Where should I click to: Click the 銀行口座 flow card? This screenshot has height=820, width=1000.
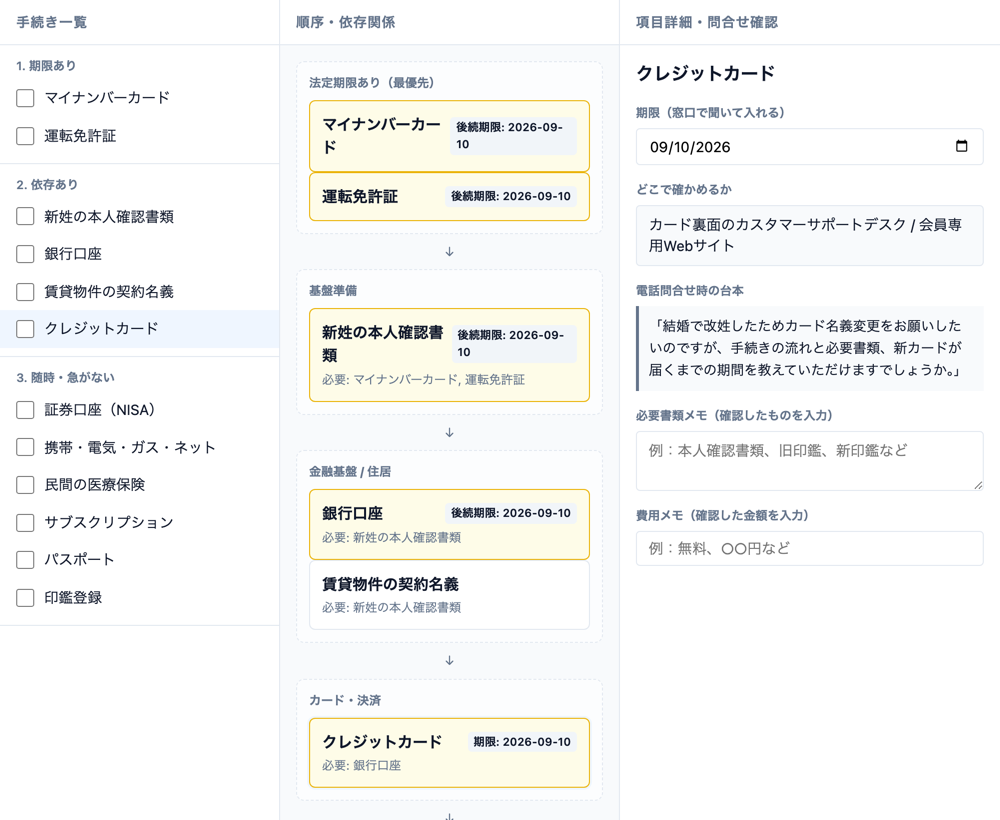click(449, 524)
